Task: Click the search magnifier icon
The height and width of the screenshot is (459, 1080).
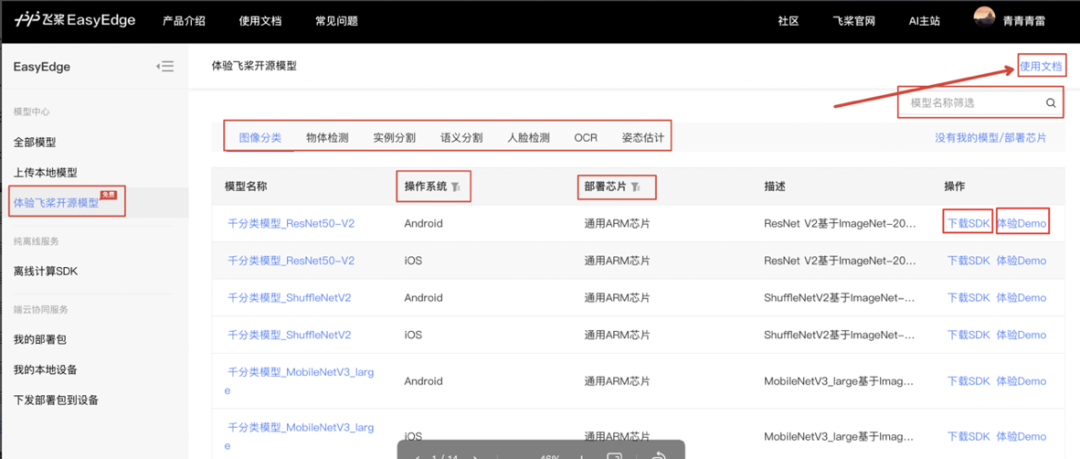Action: click(1050, 103)
